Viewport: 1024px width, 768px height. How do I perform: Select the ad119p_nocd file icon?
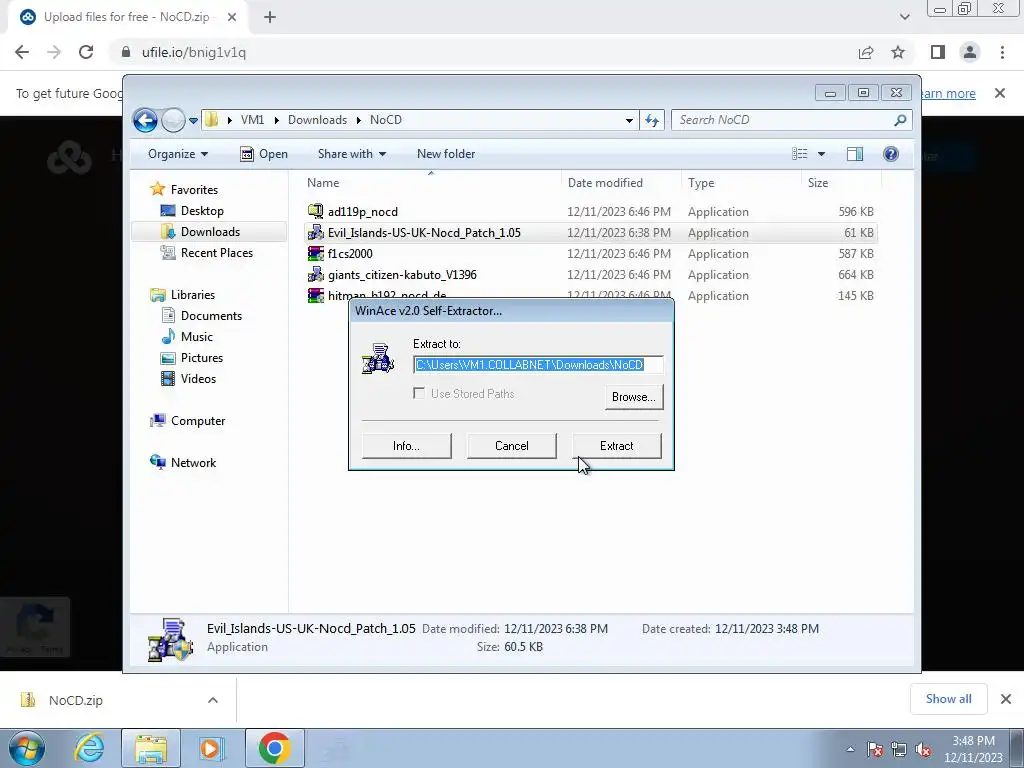[x=315, y=211]
